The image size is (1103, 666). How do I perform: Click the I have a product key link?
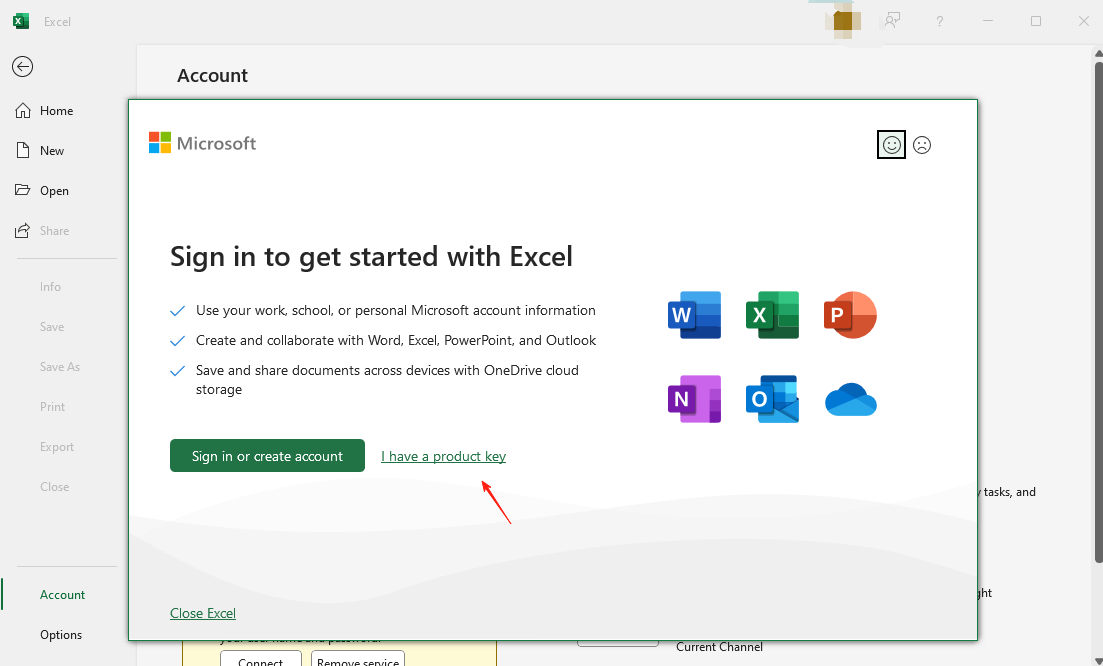coord(443,455)
